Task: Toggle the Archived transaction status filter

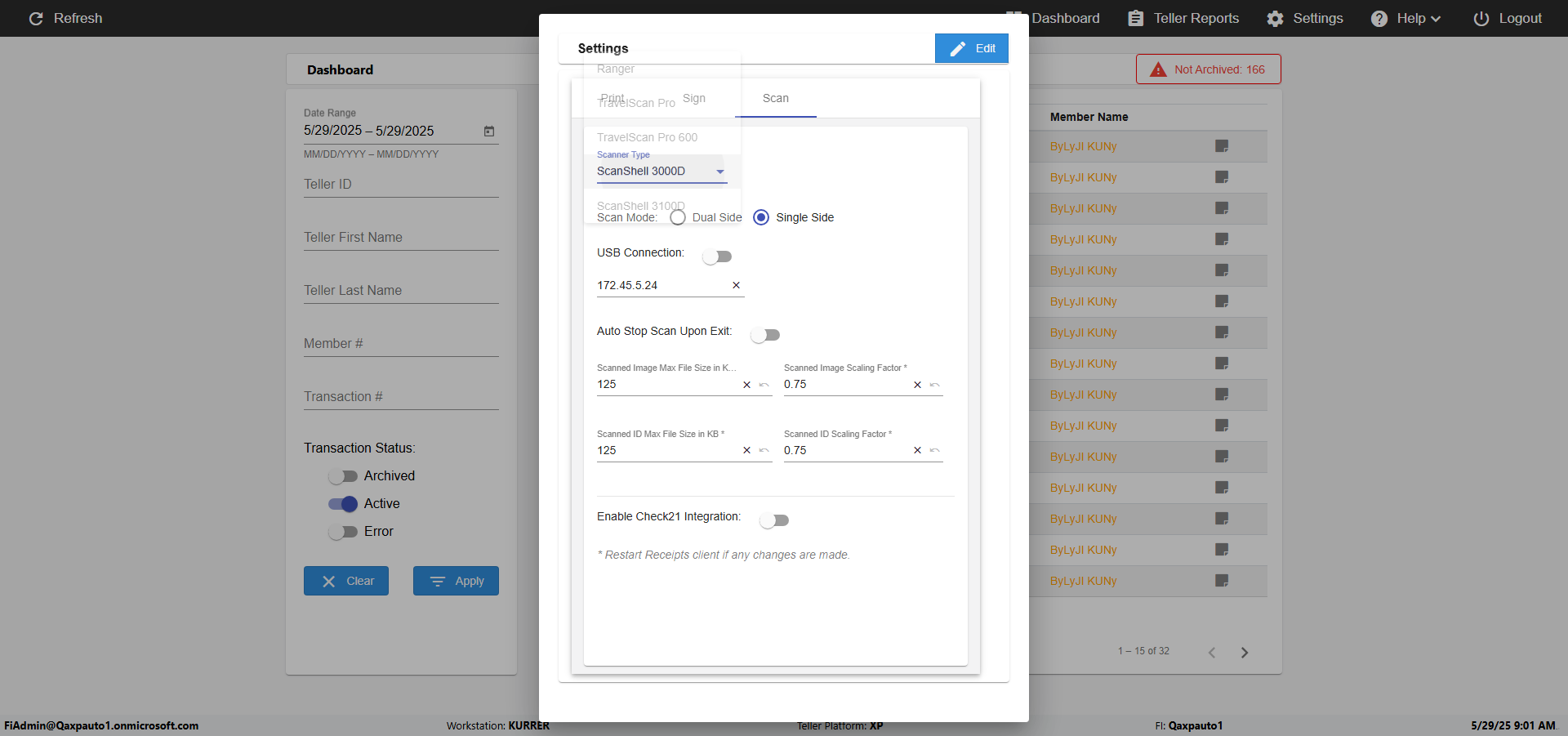Action: tap(343, 476)
